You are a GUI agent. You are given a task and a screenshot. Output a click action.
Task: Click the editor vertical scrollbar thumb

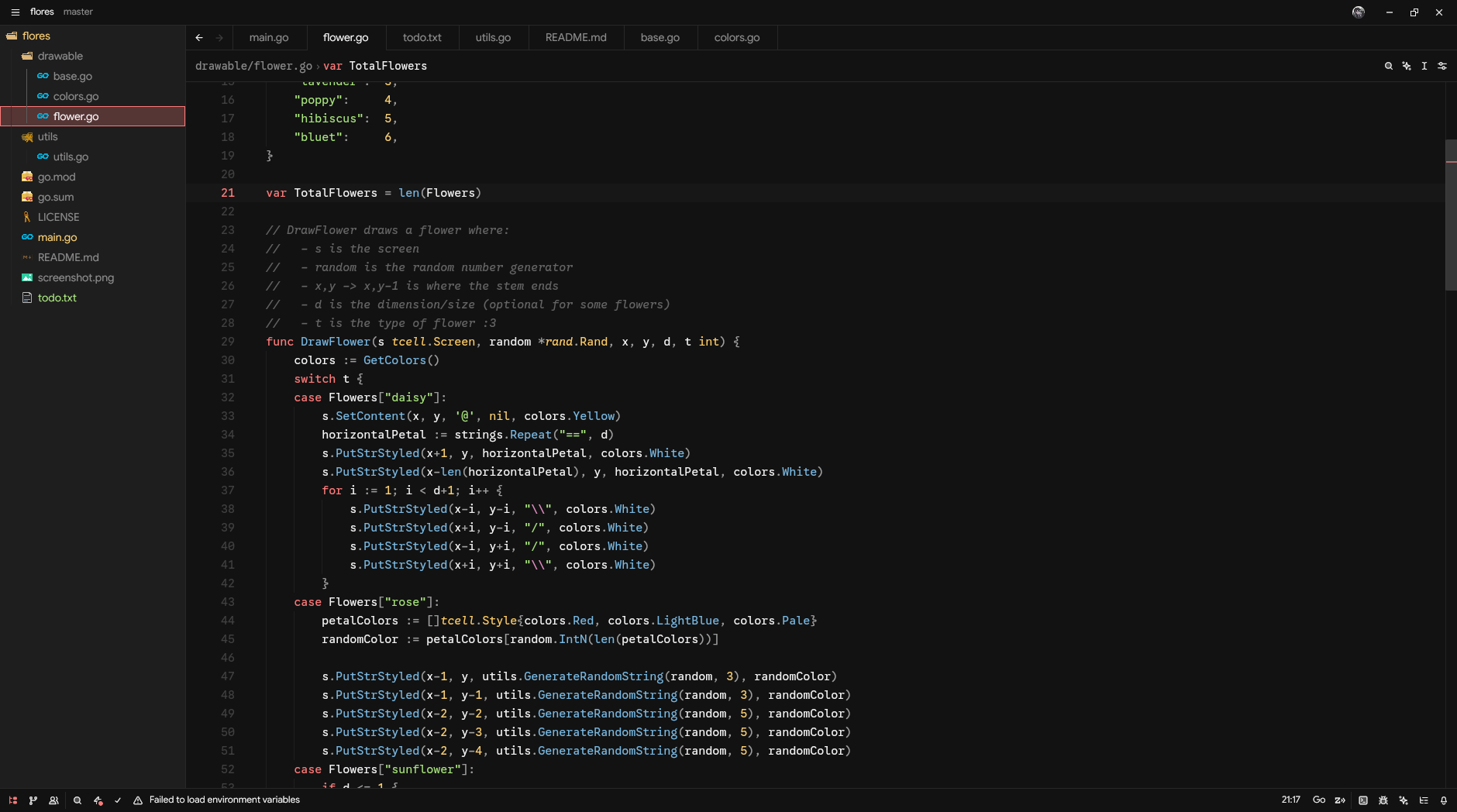coord(1451,215)
